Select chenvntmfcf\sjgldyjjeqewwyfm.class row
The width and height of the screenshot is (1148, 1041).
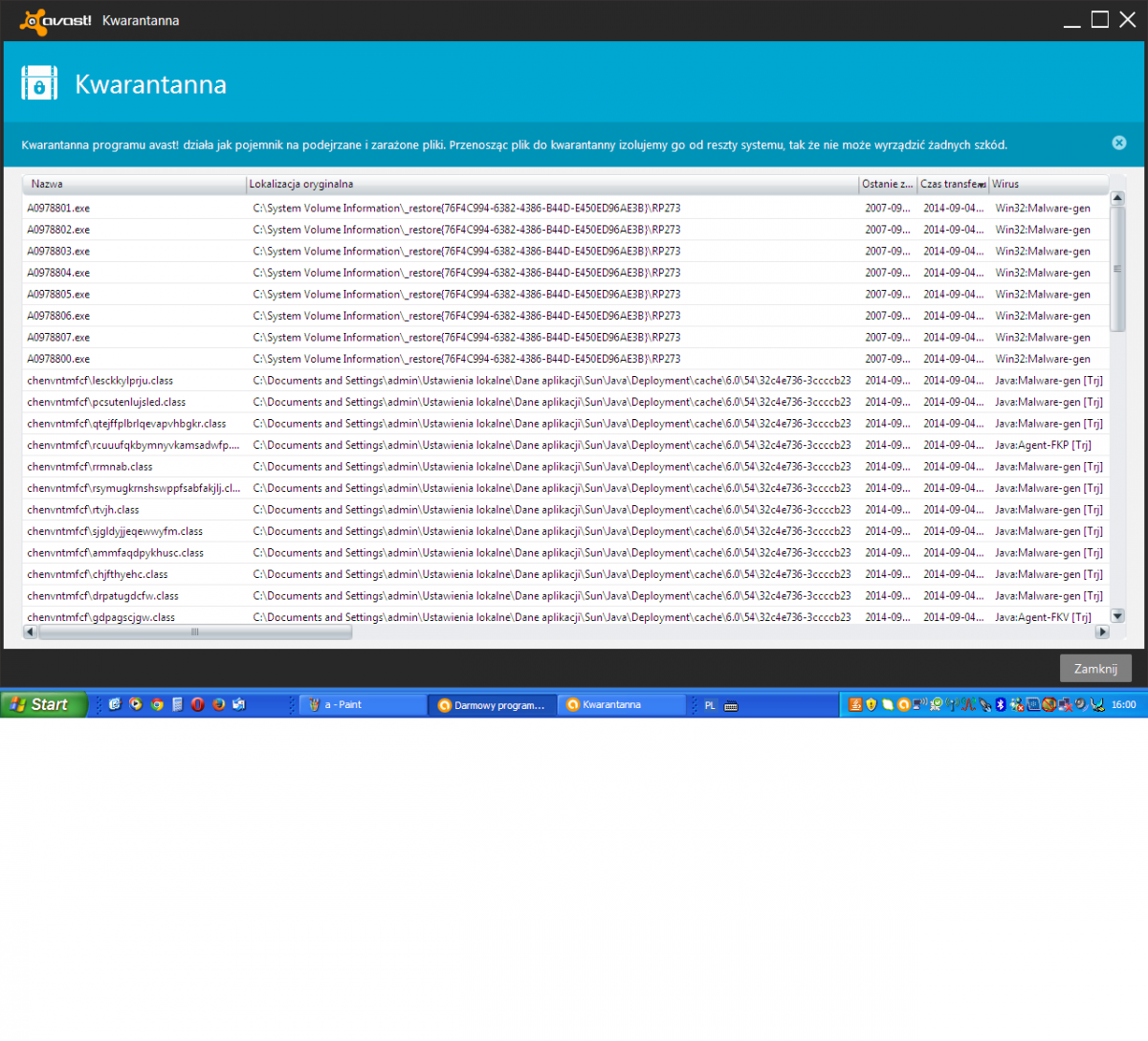click(565, 531)
